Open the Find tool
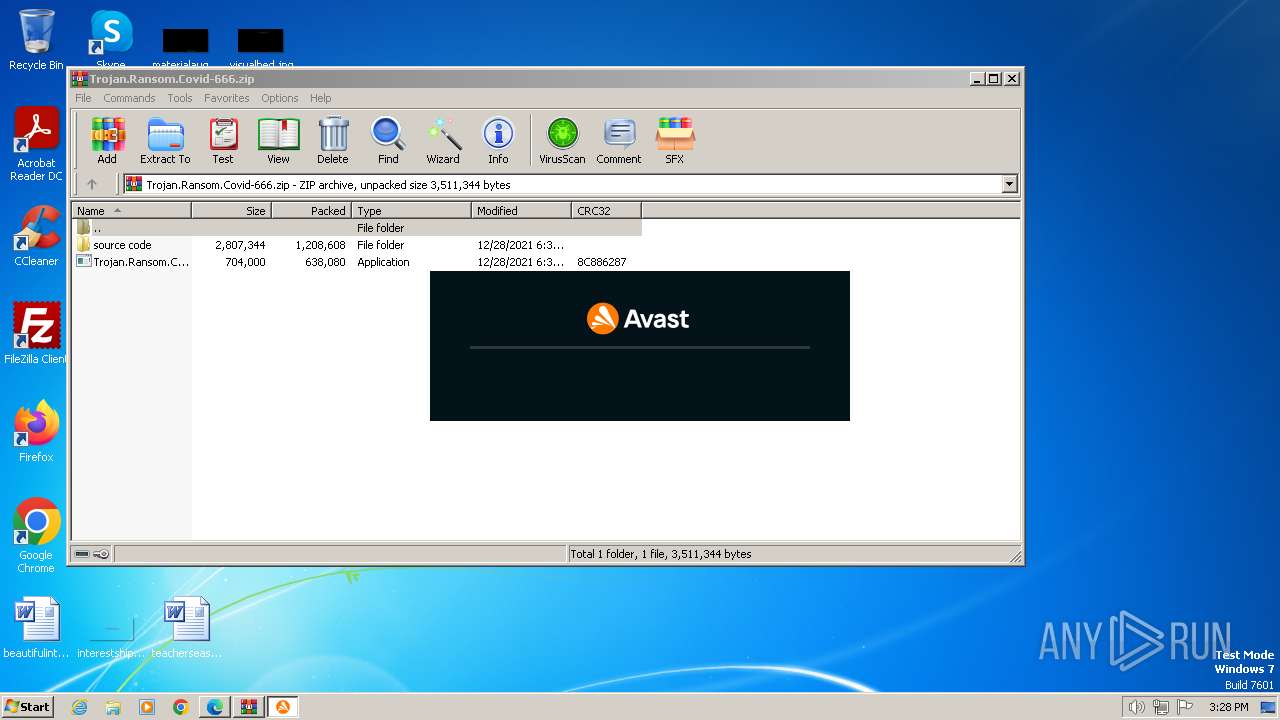 (x=388, y=140)
